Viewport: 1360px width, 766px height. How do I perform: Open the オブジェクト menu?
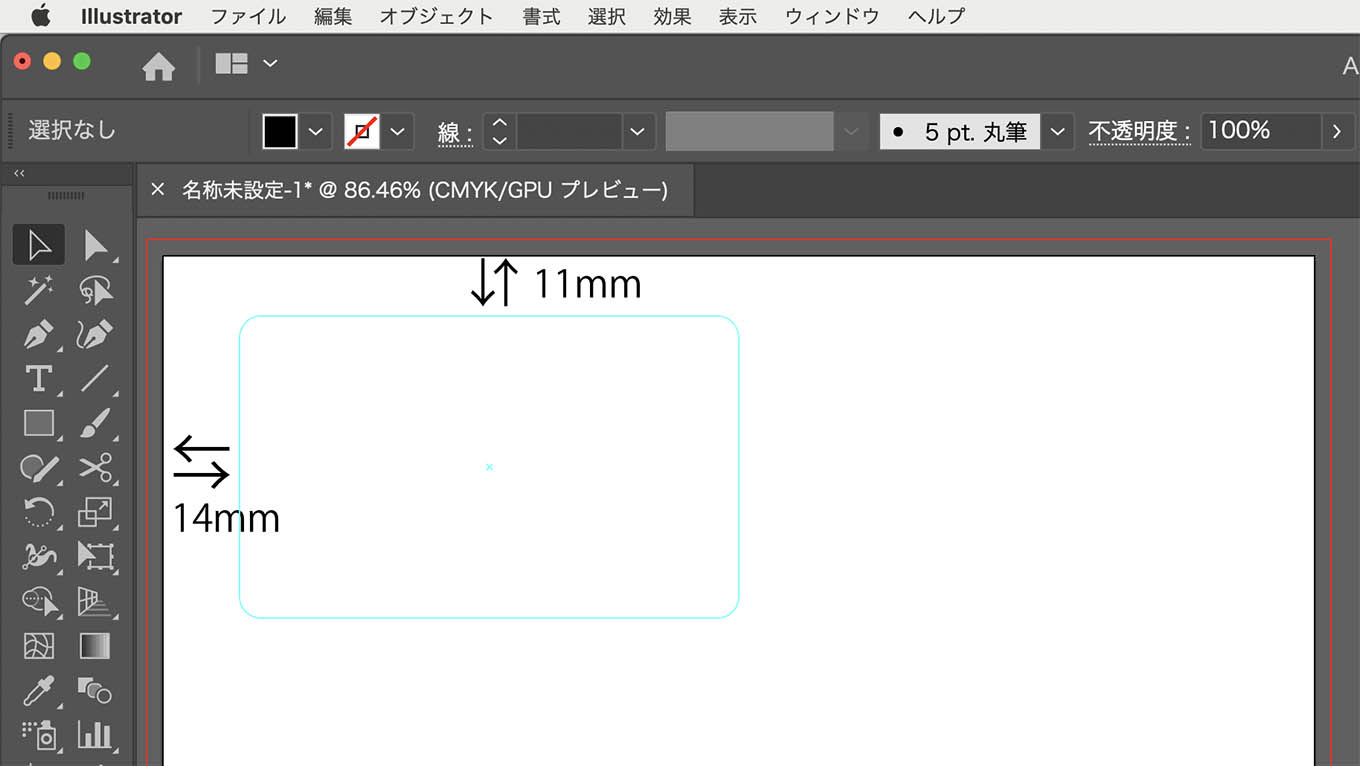pyautogui.click(x=437, y=16)
